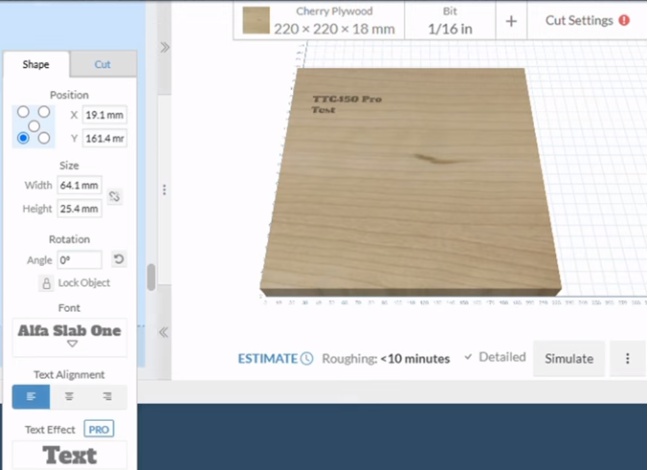This screenshot has height=470, width=648.
Task: Align text to the left
Action: (x=31, y=396)
